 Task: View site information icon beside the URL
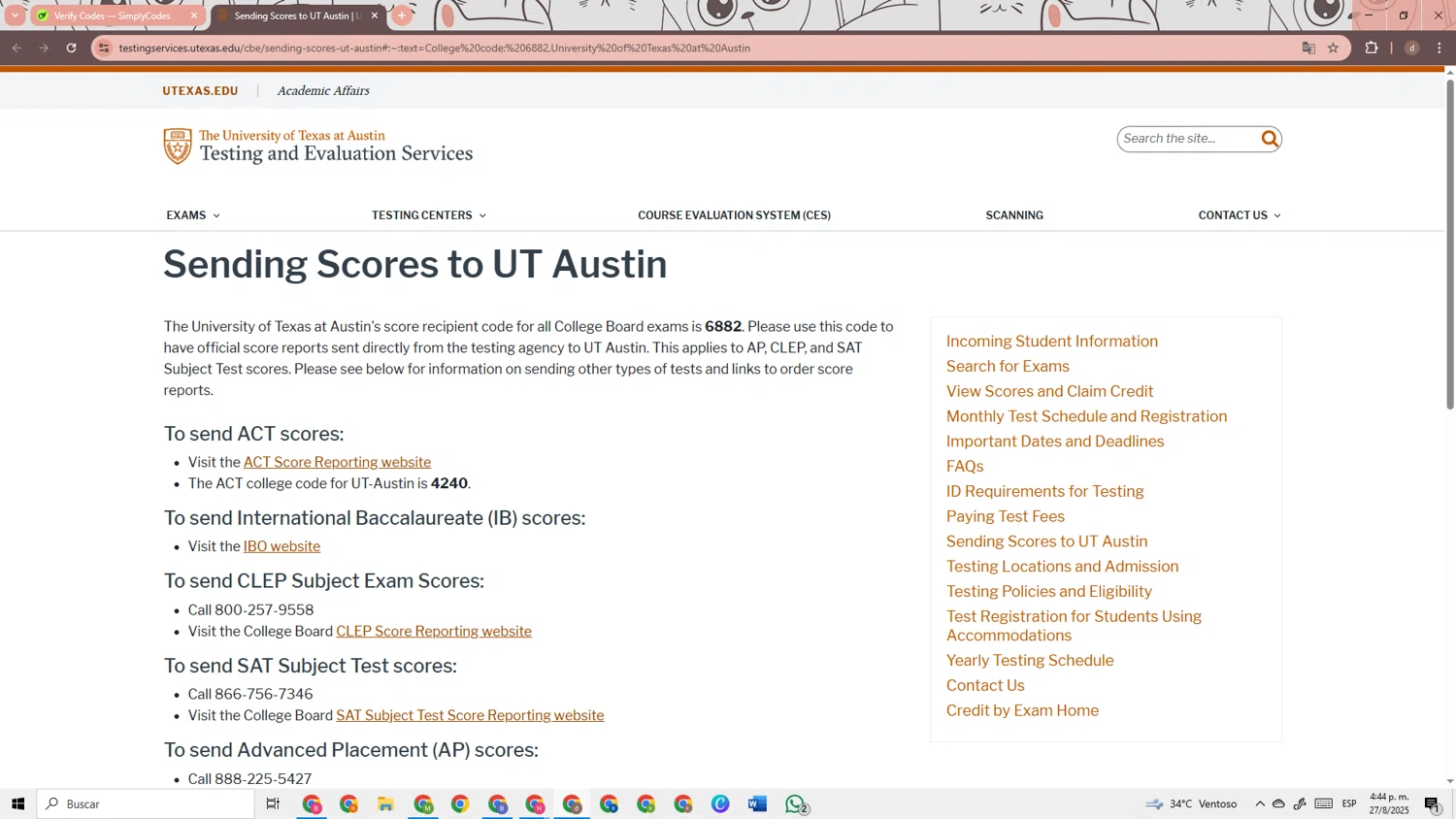(104, 48)
